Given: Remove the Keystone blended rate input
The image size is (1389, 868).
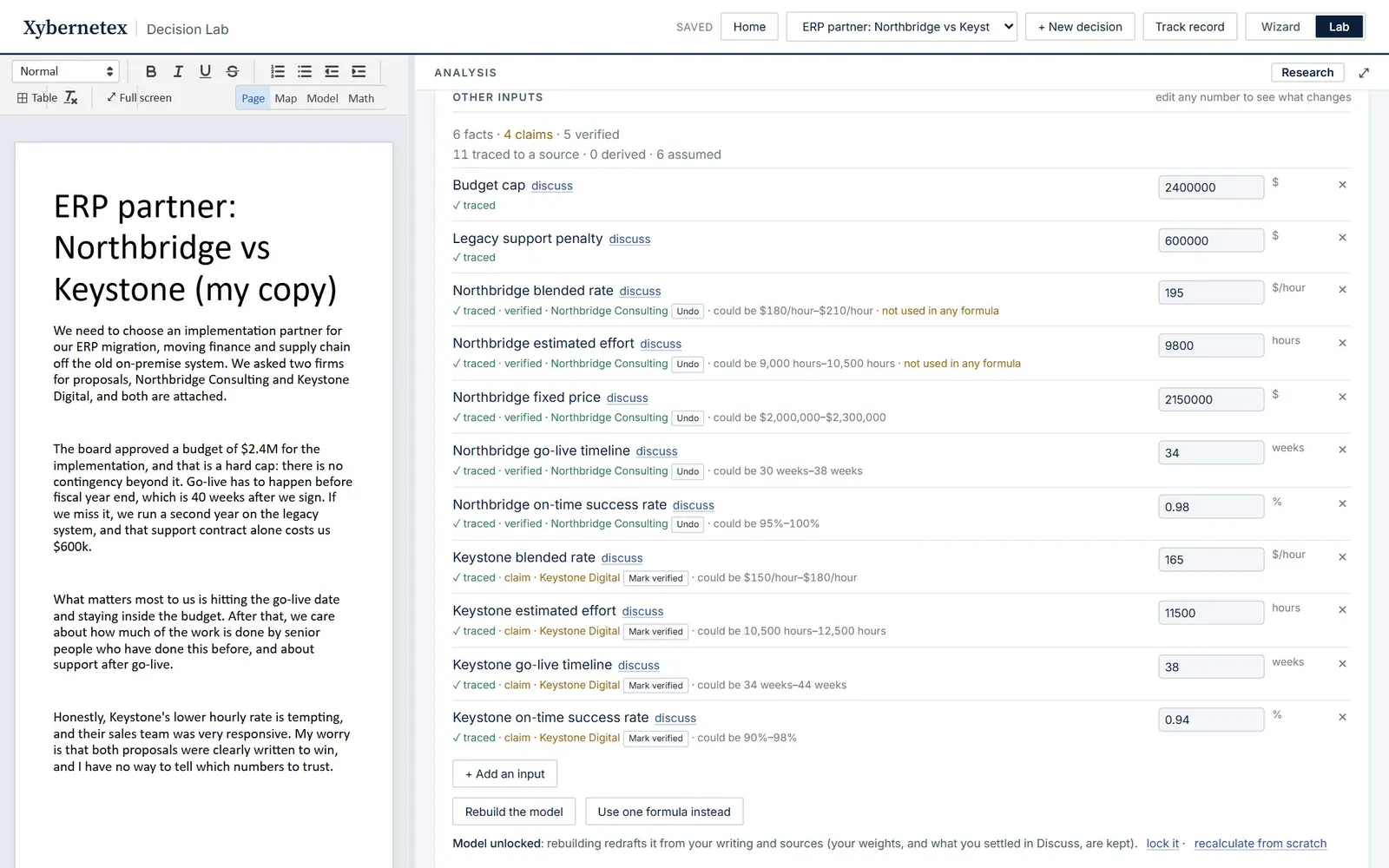Looking at the screenshot, I should pyautogui.click(x=1342, y=557).
